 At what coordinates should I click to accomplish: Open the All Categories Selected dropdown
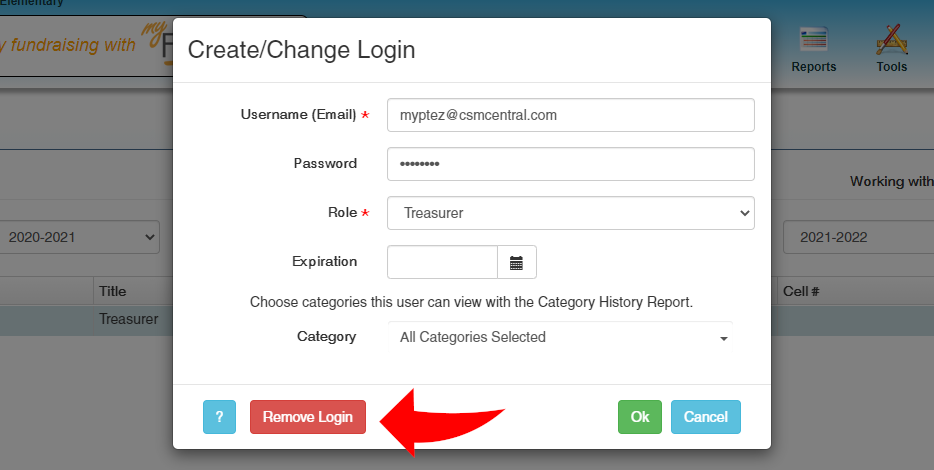point(560,337)
